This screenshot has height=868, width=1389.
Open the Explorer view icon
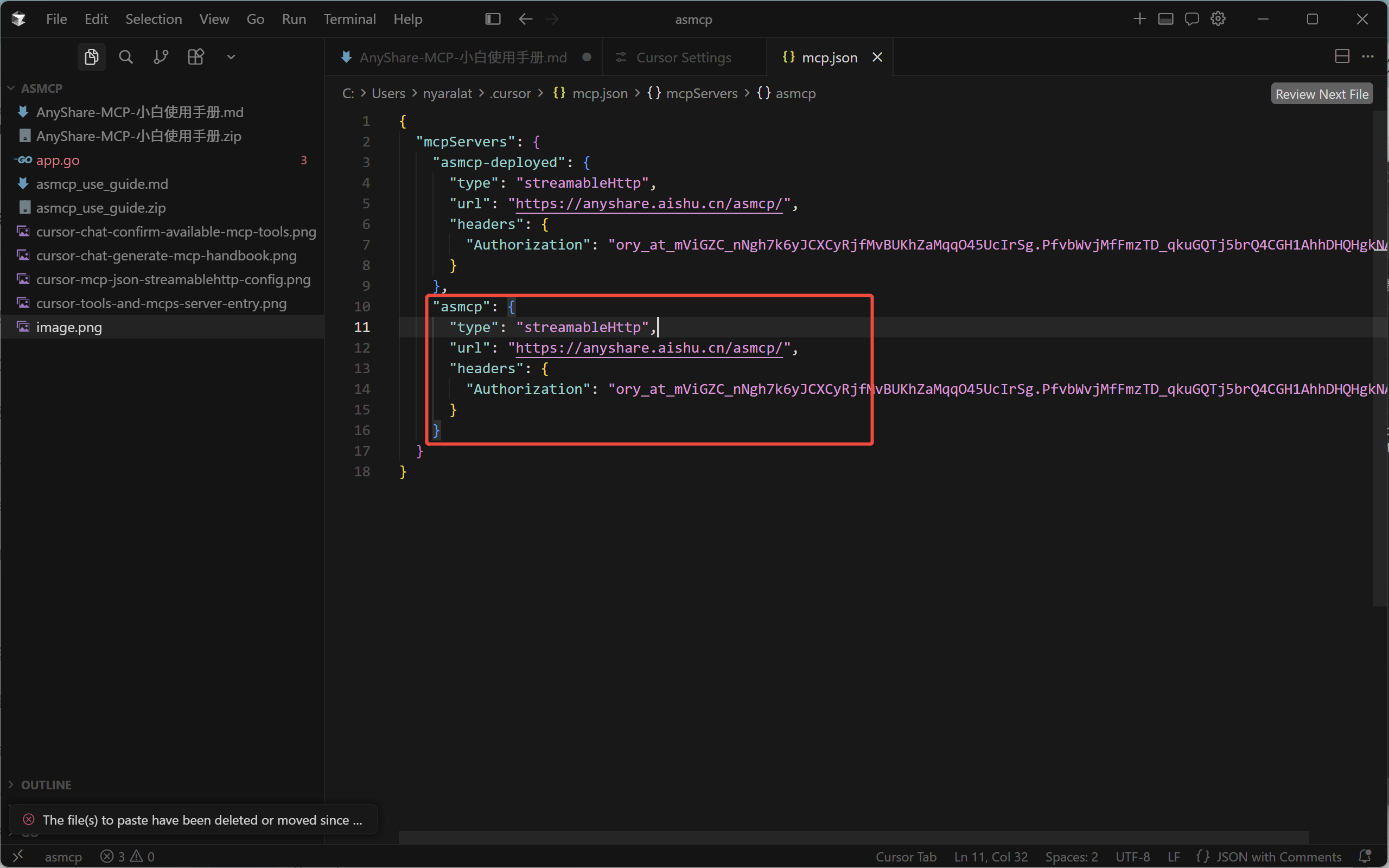pos(91,57)
